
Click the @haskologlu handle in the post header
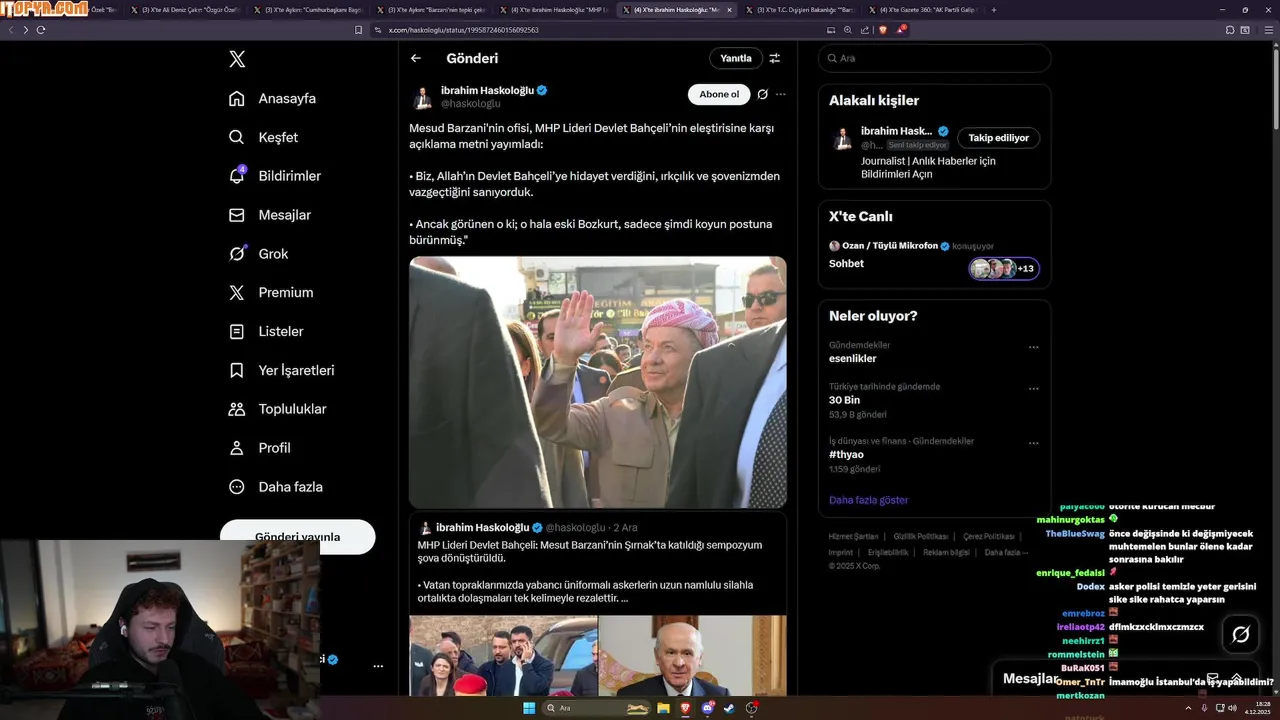(471, 104)
